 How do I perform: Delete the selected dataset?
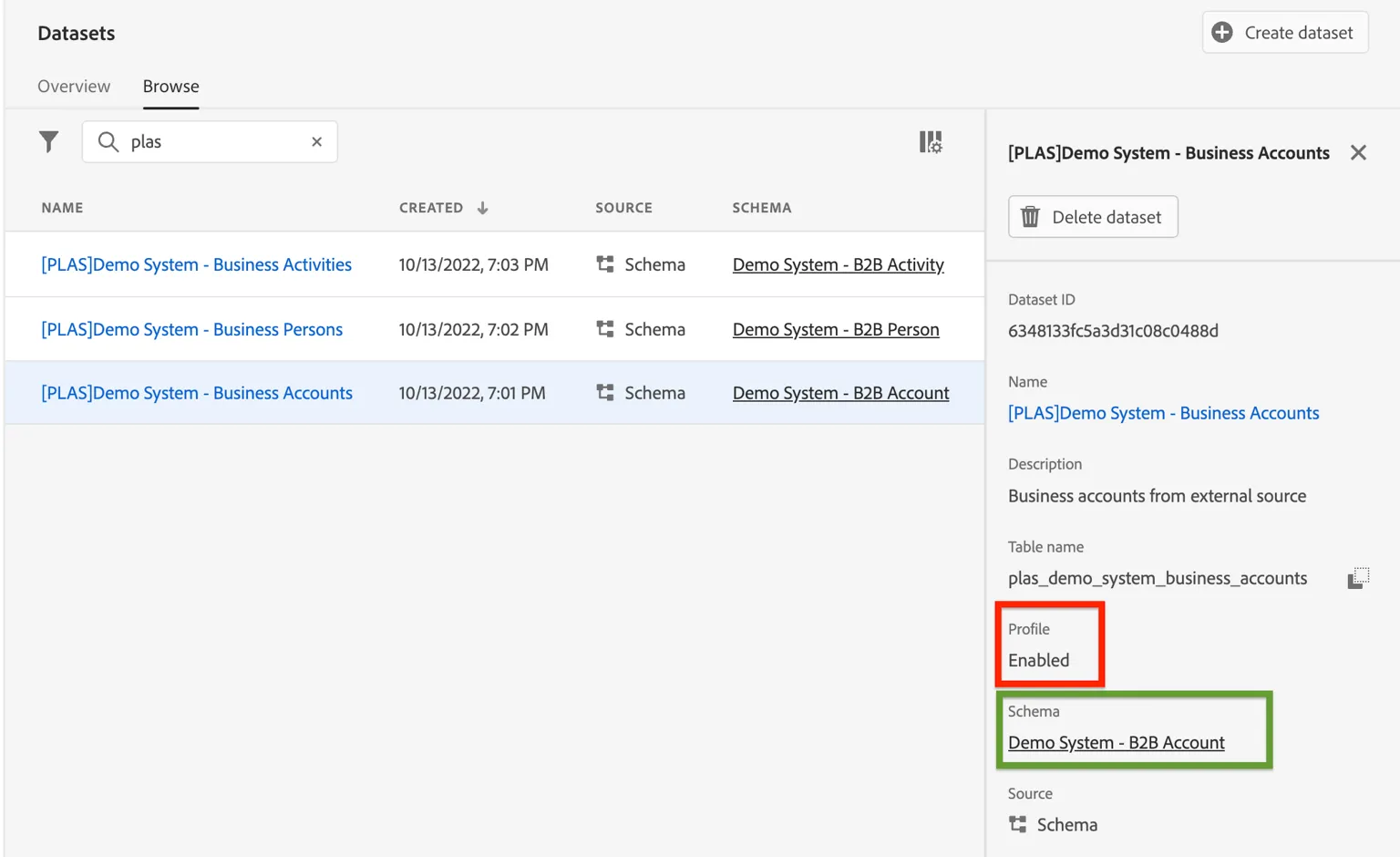pyautogui.click(x=1093, y=217)
